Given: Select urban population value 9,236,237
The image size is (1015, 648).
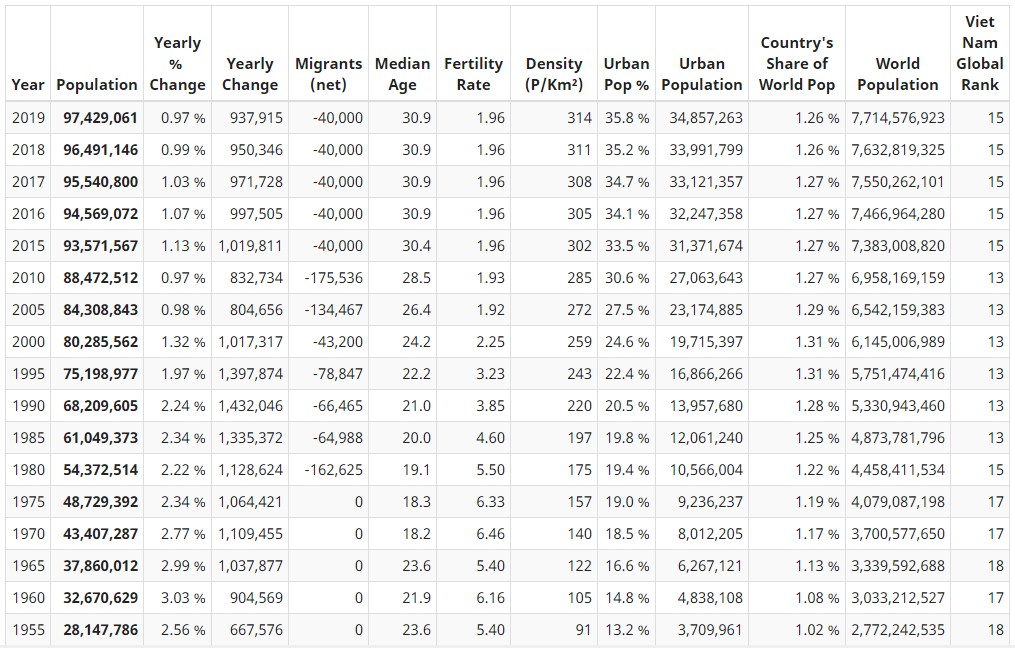Looking at the screenshot, I should (x=710, y=502).
